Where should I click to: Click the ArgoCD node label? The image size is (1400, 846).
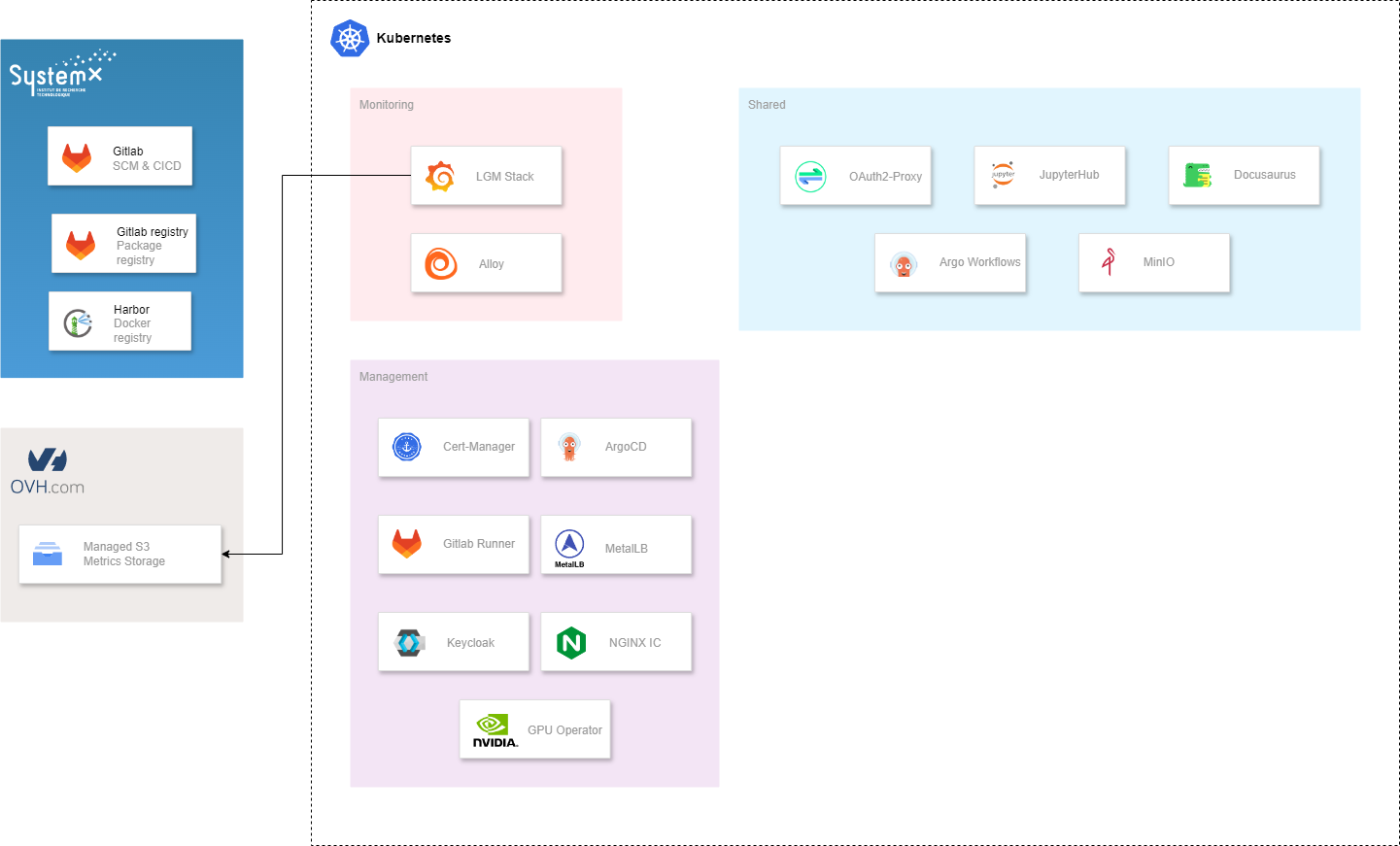click(x=626, y=447)
